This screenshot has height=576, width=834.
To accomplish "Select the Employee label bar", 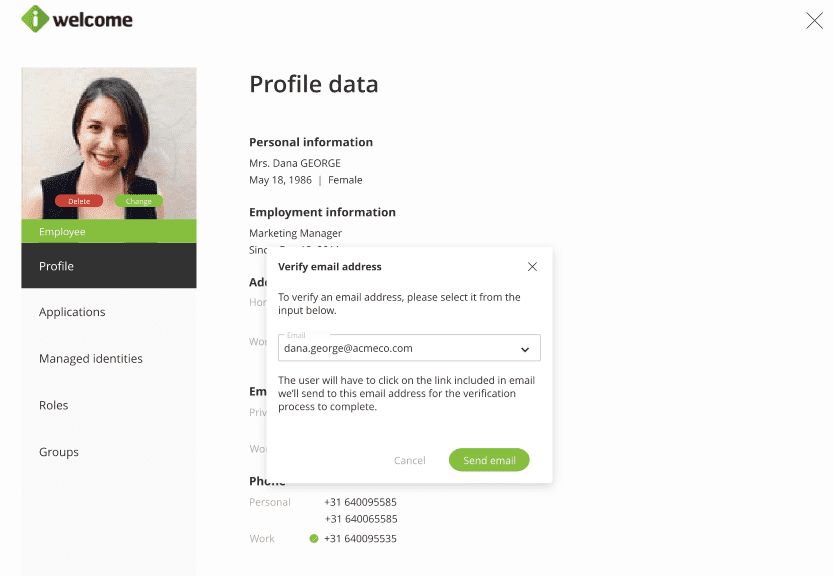I will pos(108,232).
